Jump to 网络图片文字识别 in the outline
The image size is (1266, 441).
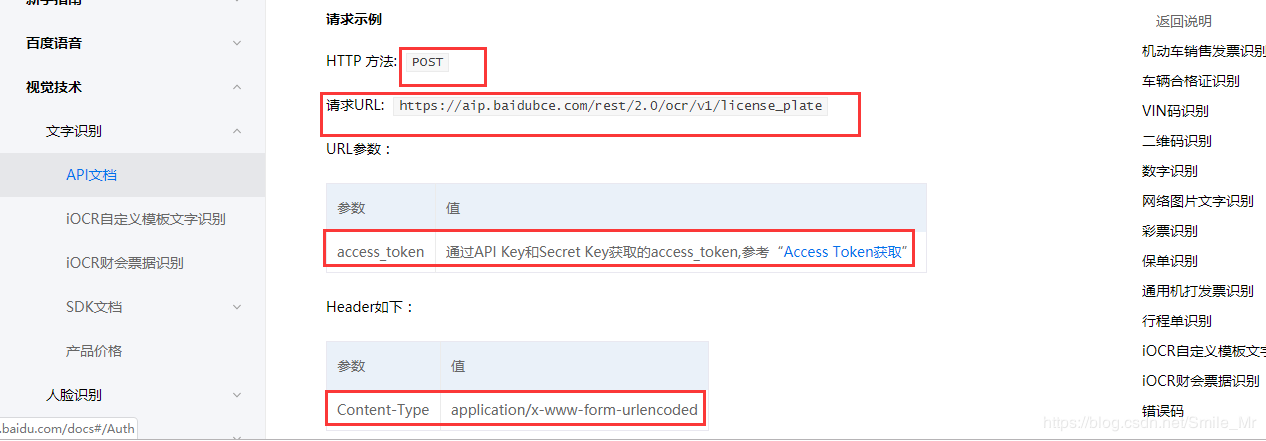1197,201
